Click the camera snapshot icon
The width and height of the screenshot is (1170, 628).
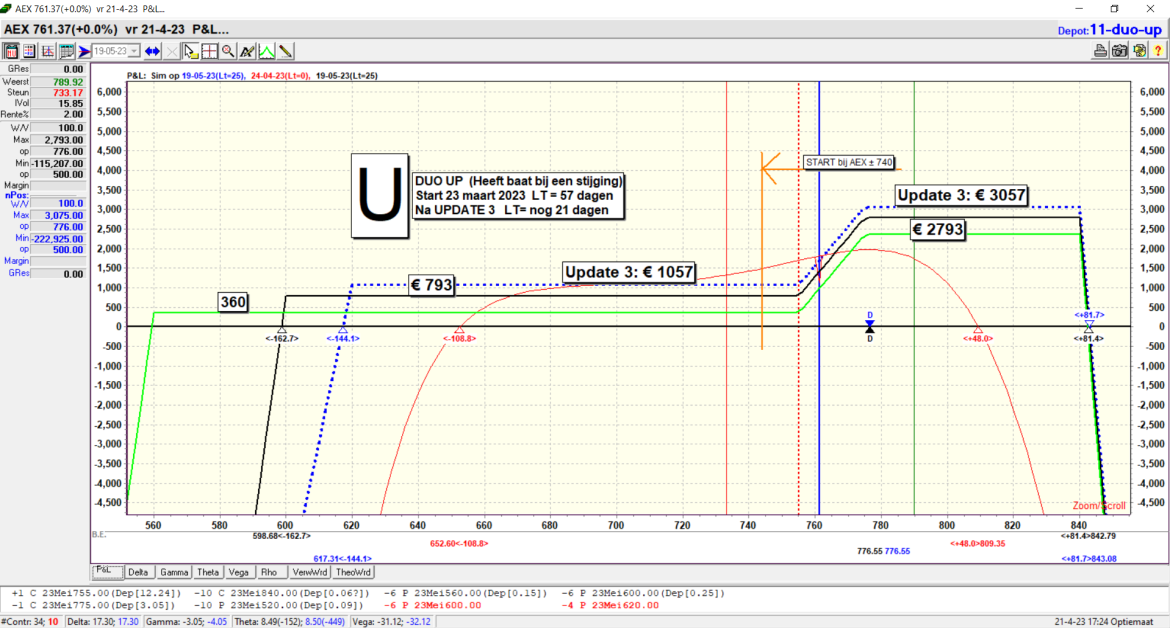(1119, 51)
